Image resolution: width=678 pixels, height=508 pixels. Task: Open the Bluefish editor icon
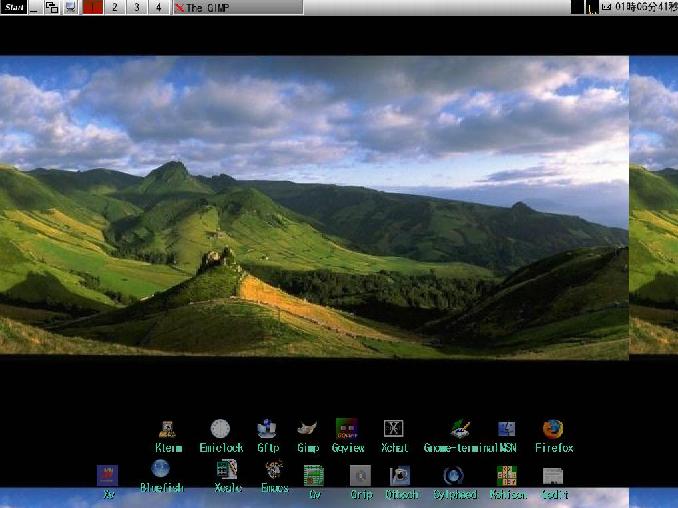tap(160, 469)
